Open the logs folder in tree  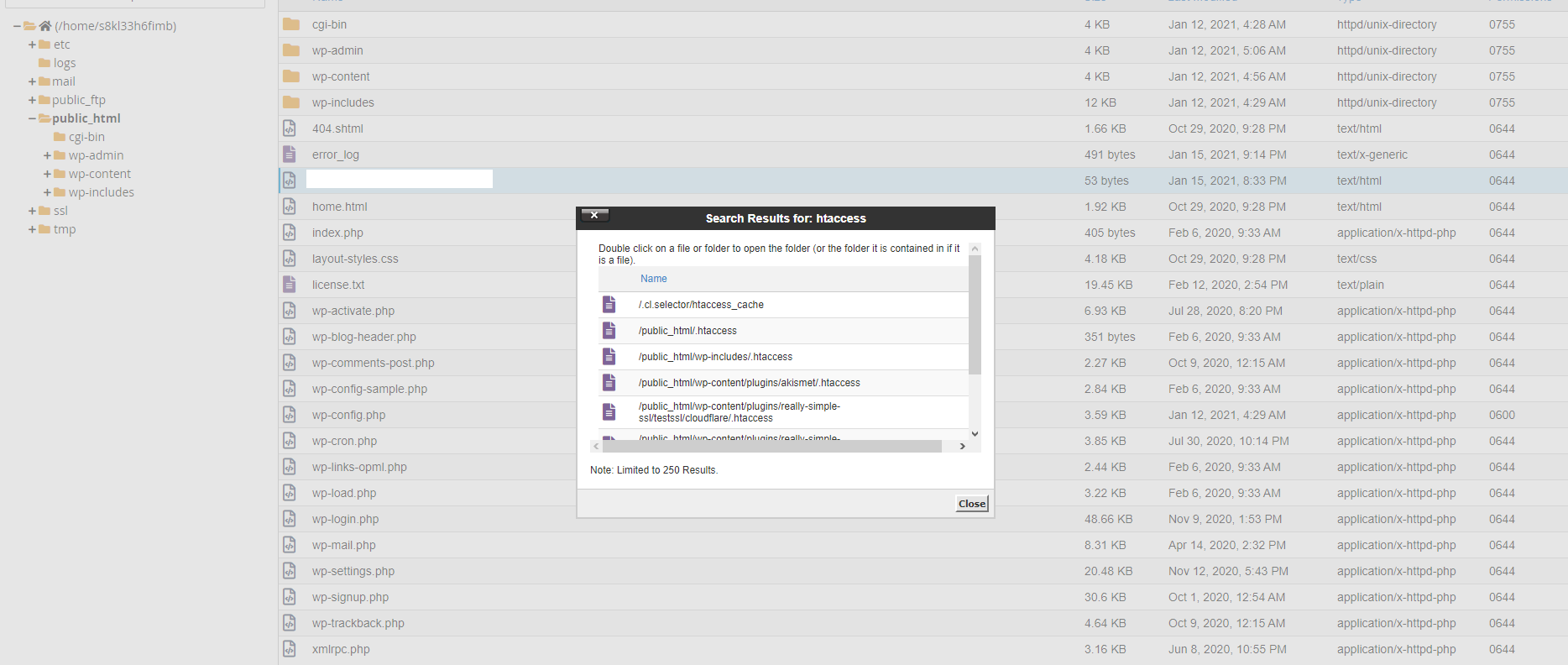(x=65, y=63)
